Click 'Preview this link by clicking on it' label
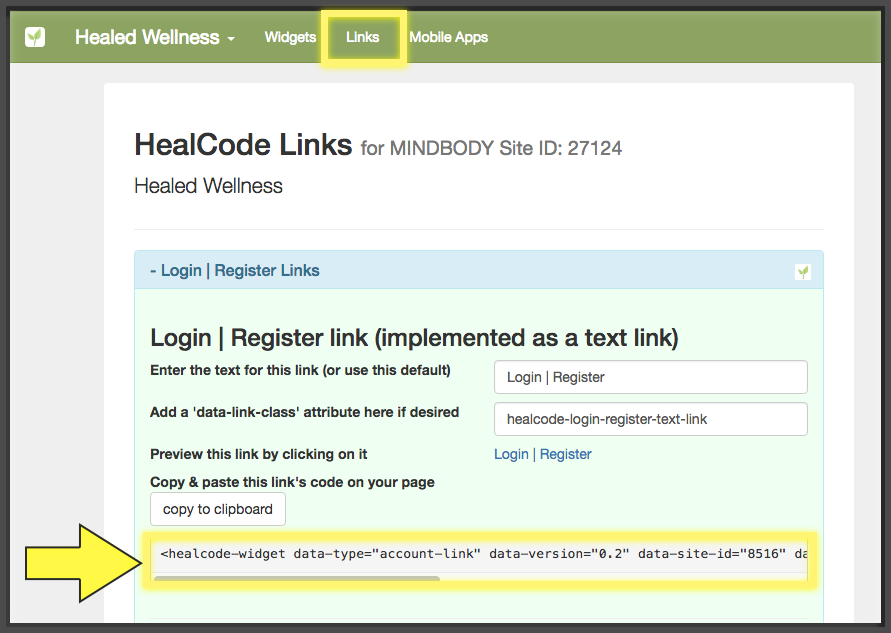 [259, 455]
